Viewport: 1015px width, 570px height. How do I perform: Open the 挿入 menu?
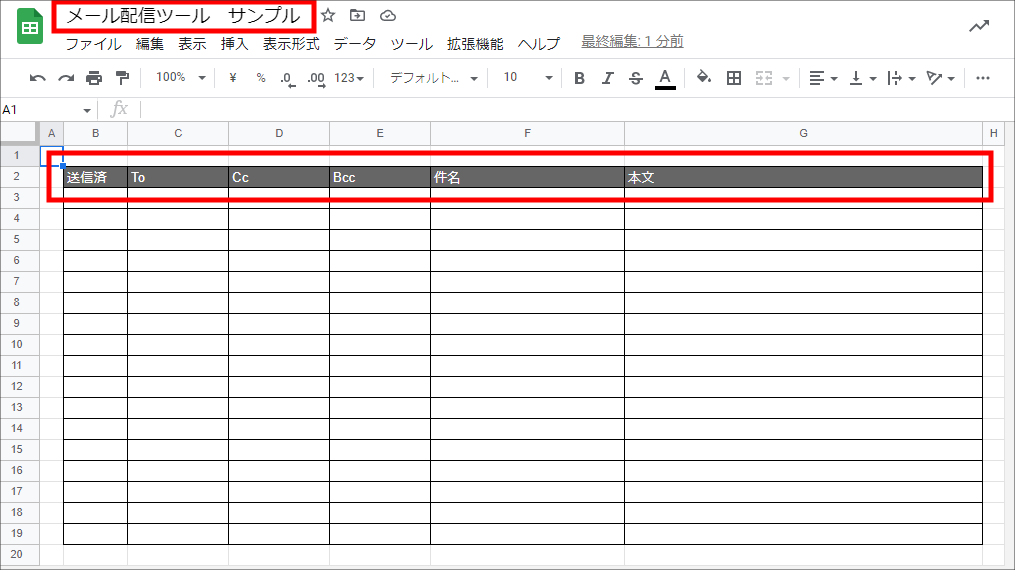(x=234, y=44)
